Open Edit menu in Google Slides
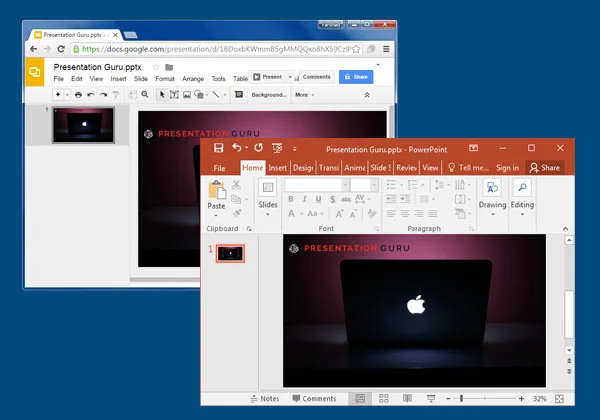 [77, 79]
